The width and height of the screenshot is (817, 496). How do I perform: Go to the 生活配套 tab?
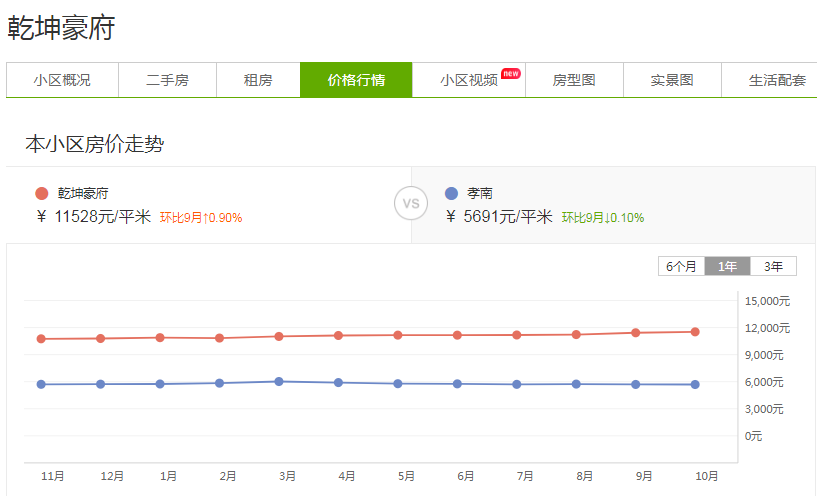pos(776,80)
